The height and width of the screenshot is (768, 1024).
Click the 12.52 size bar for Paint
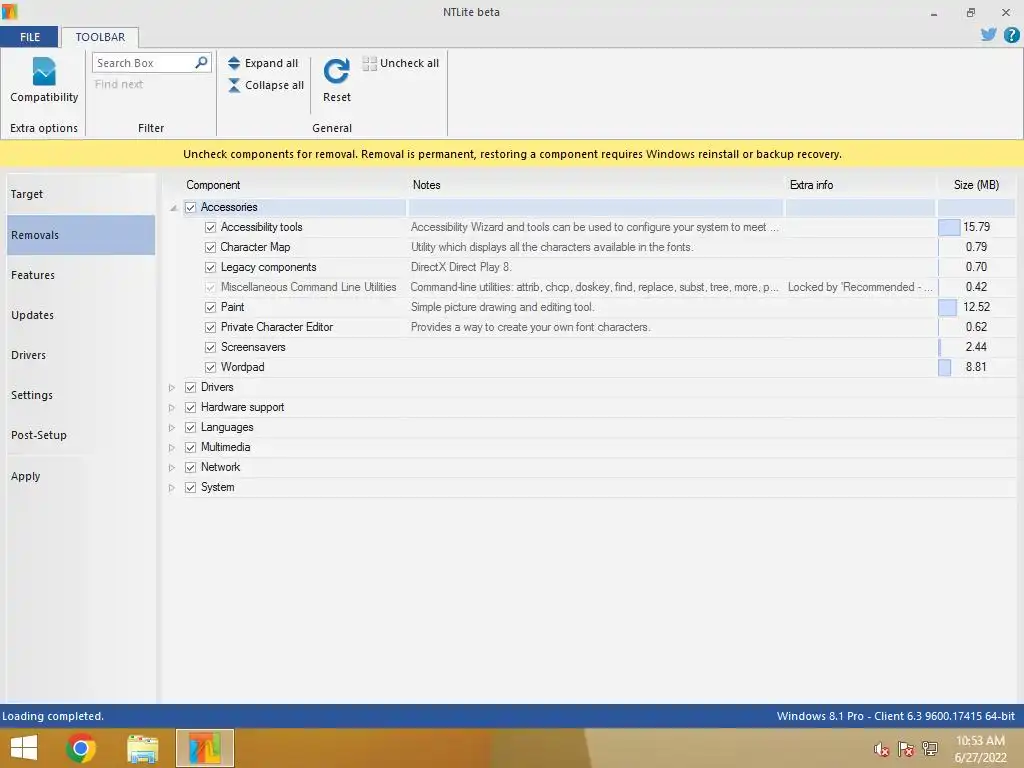pyautogui.click(x=947, y=307)
